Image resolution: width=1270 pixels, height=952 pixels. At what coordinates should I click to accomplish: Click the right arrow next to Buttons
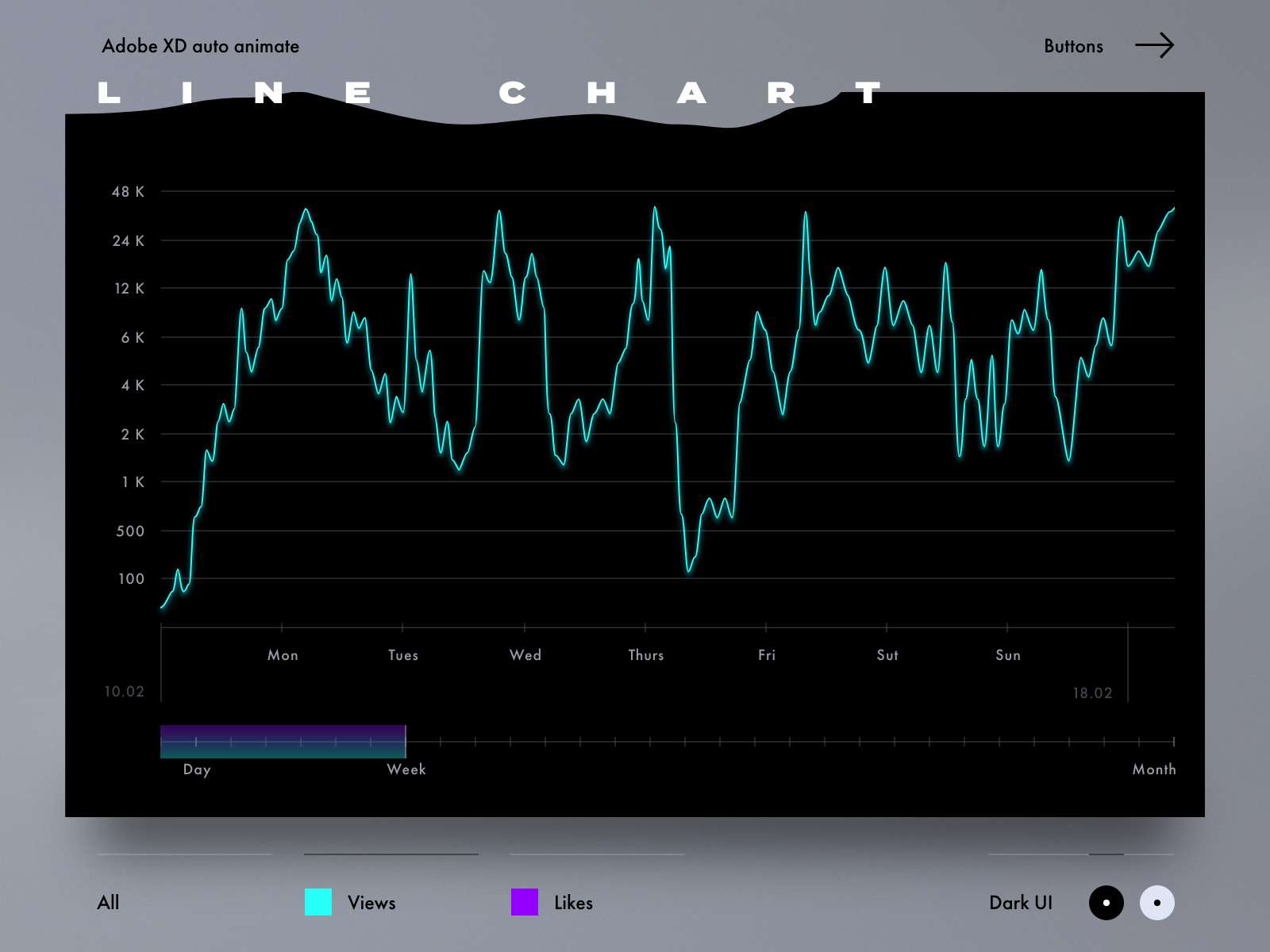[x=1155, y=45]
